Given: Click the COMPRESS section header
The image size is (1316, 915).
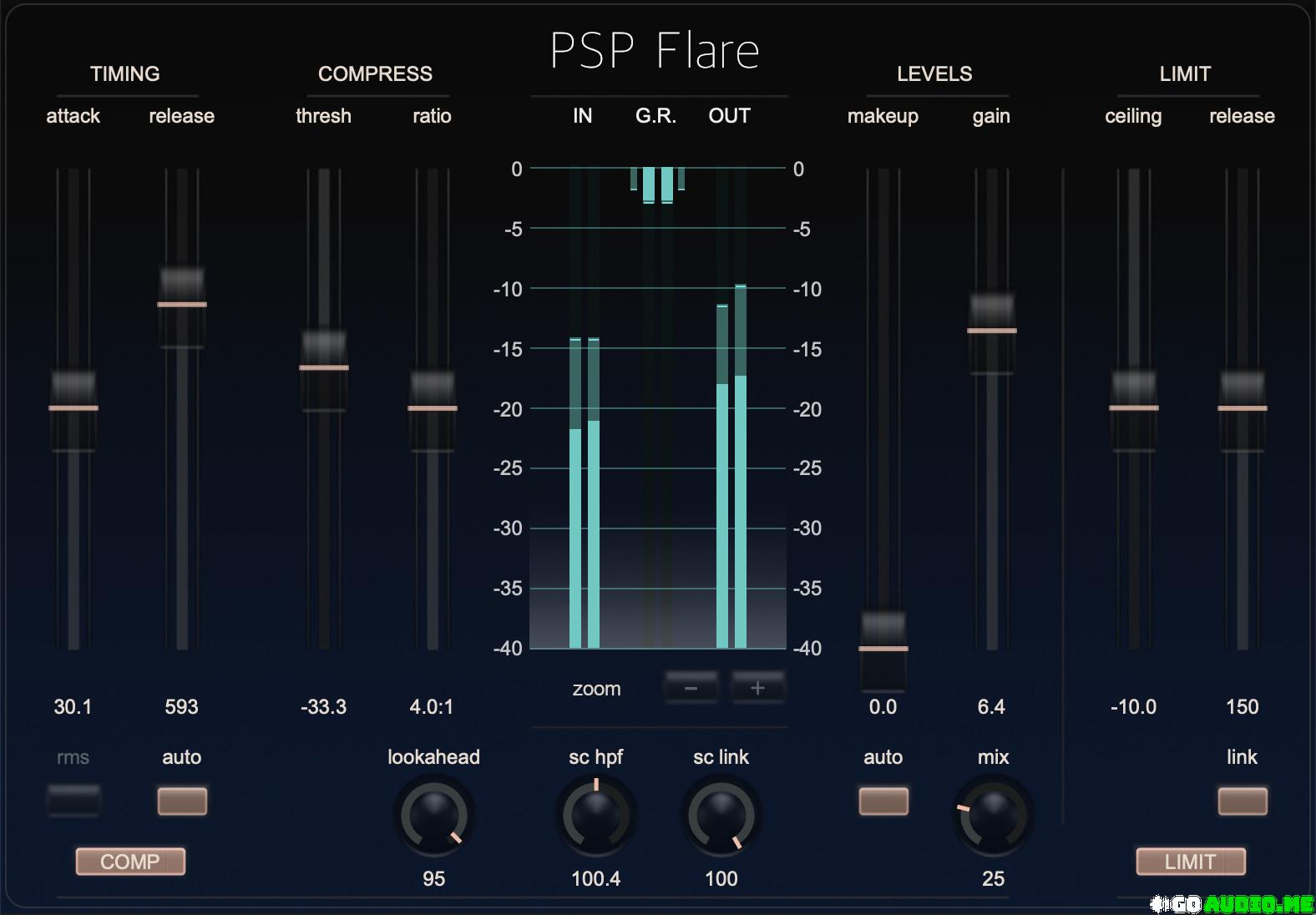Looking at the screenshot, I should (375, 73).
